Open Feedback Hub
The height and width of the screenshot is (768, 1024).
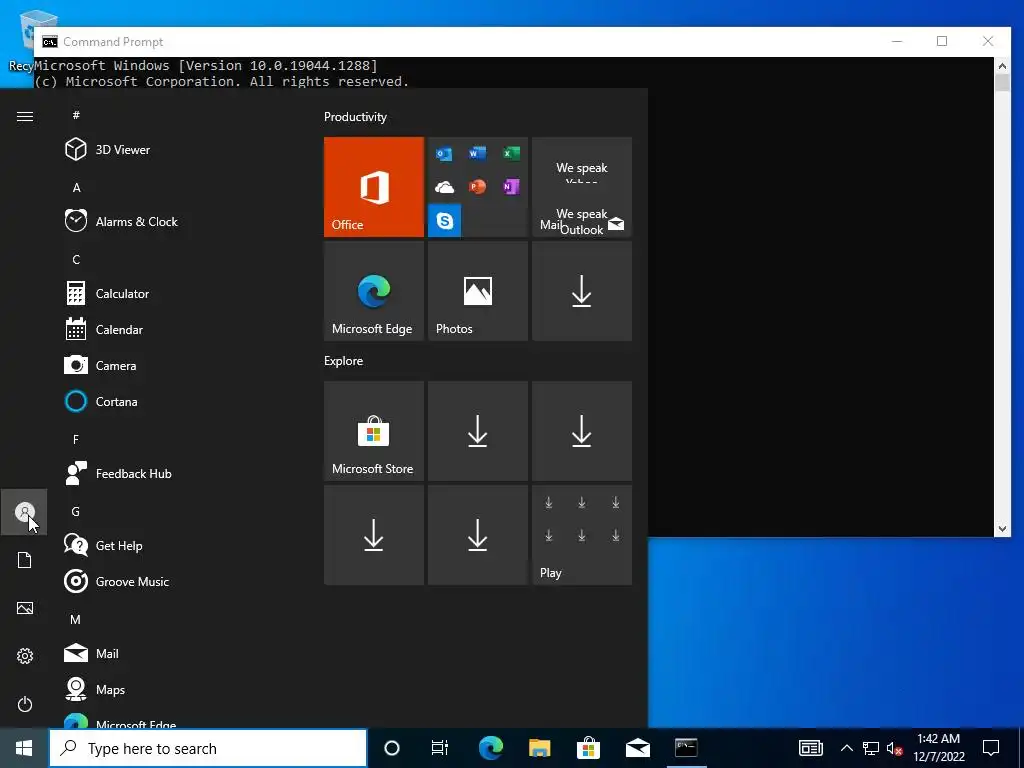176,473
